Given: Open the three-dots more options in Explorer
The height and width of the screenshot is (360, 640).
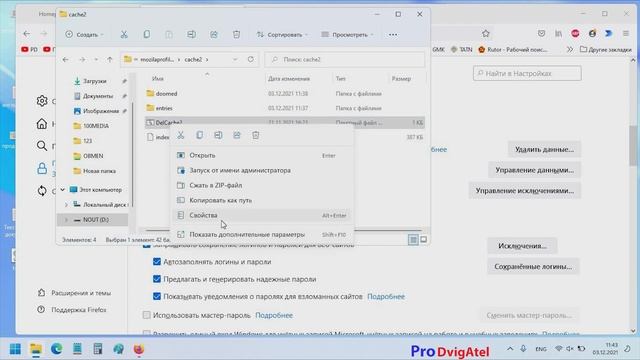Looking at the screenshot, I should (x=393, y=35).
